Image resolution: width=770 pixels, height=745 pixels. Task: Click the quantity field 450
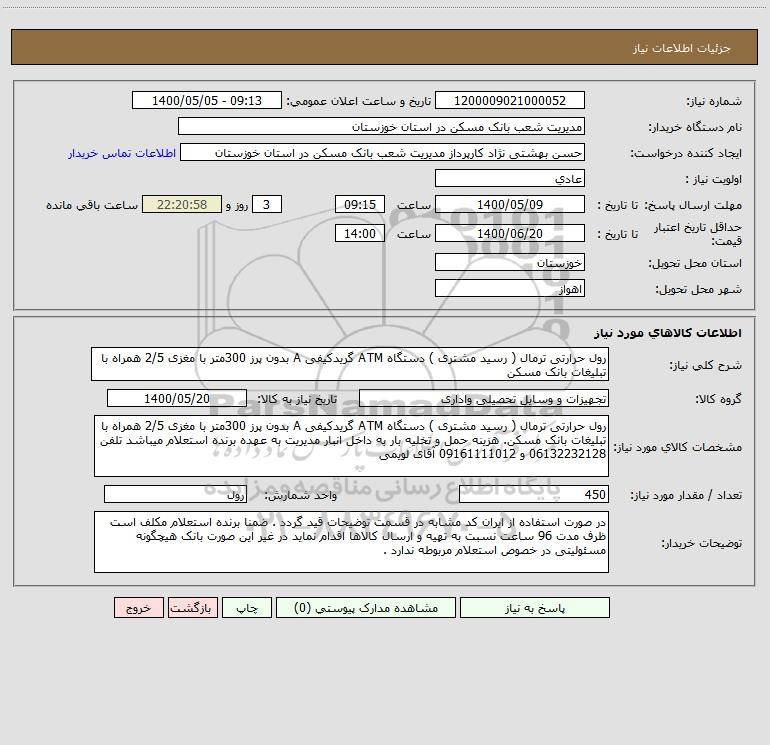[x=534, y=495]
